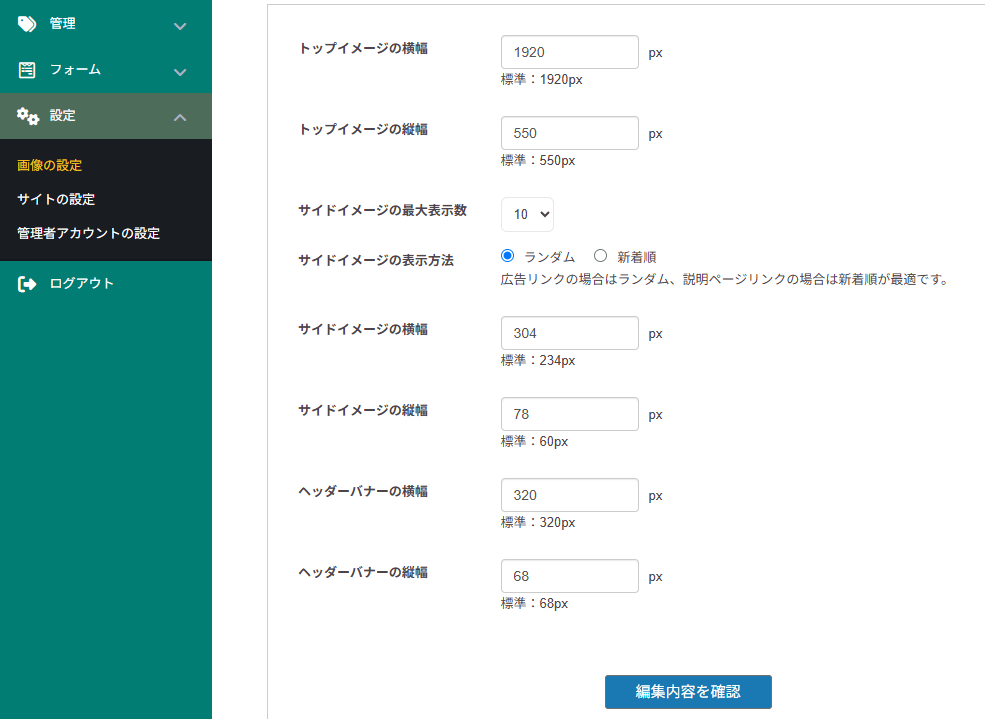Open サイトの設定 submenu item
The height and width of the screenshot is (719, 985).
coord(56,199)
